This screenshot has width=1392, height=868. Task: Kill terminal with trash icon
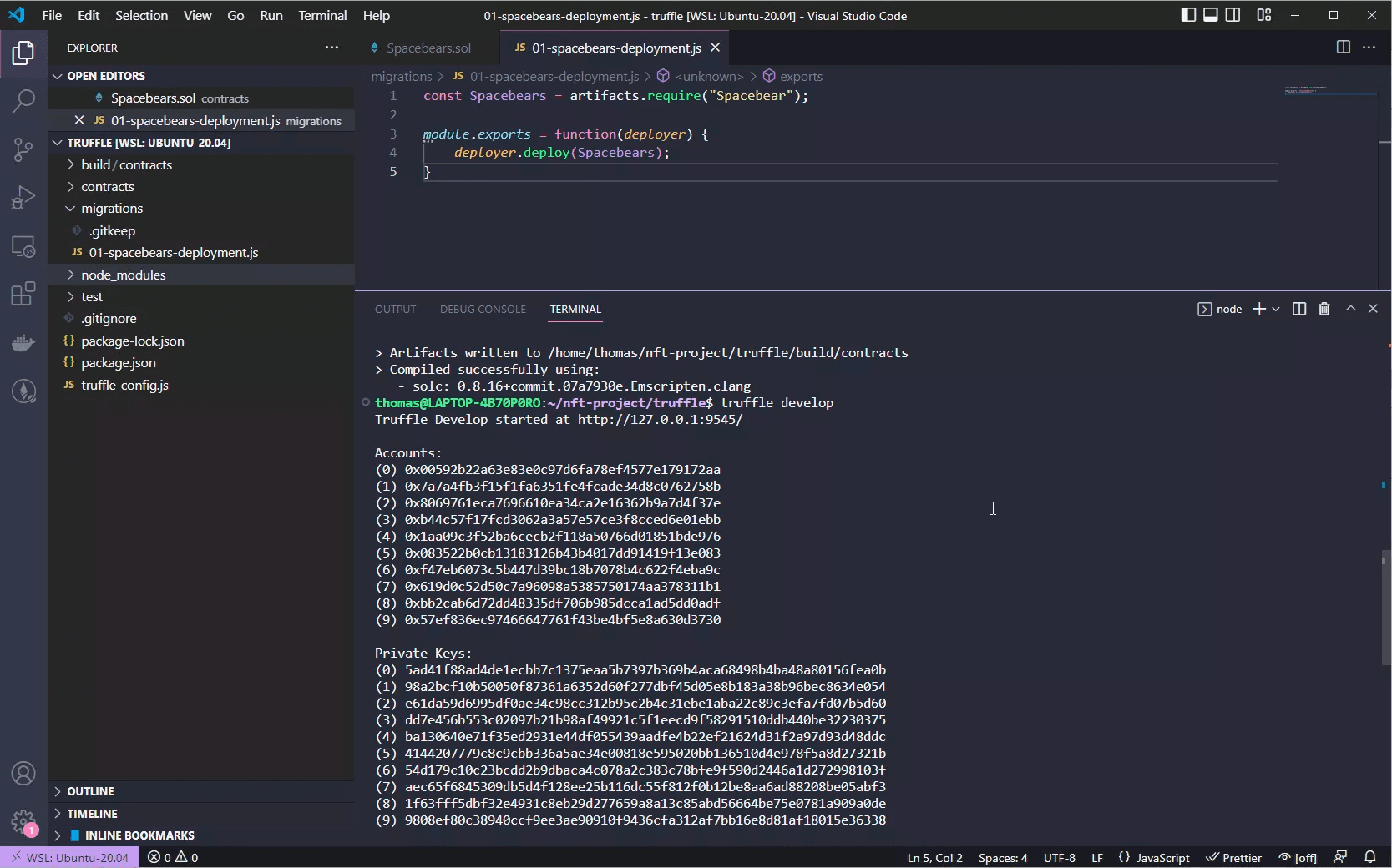[1324, 309]
